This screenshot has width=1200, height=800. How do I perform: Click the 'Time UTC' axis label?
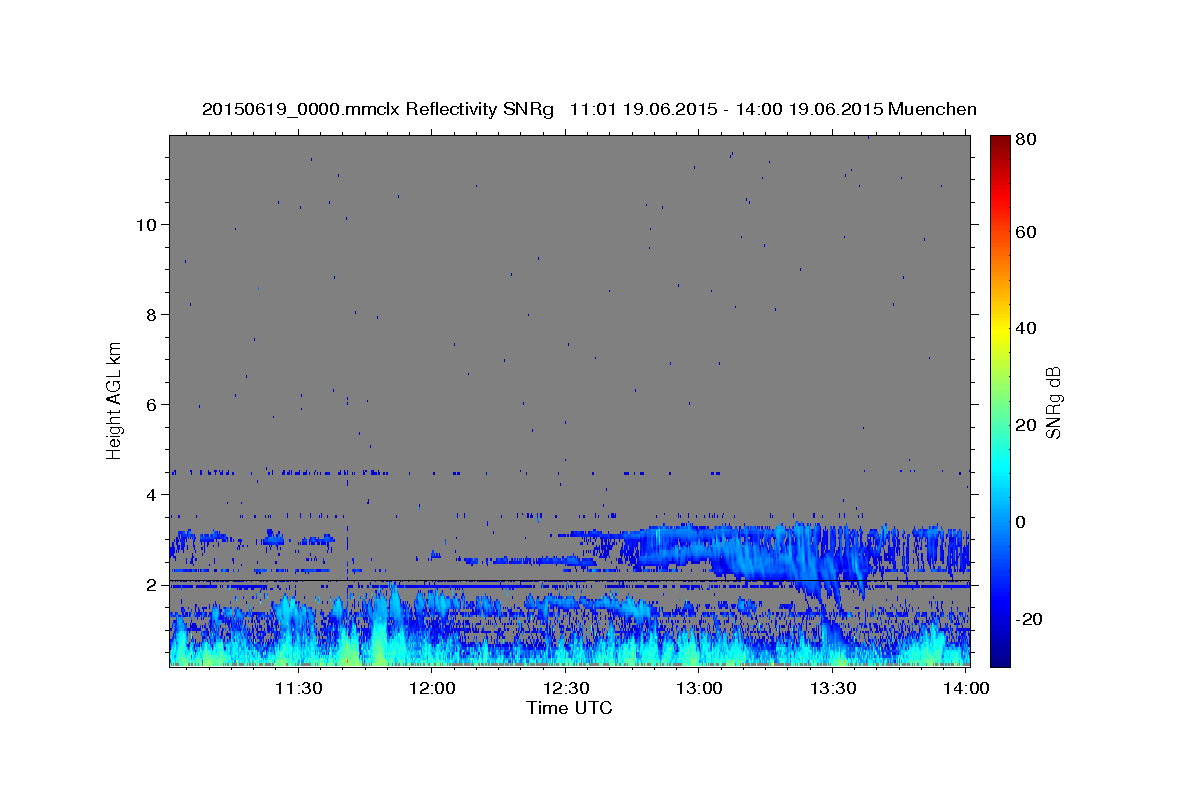coord(569,708)
